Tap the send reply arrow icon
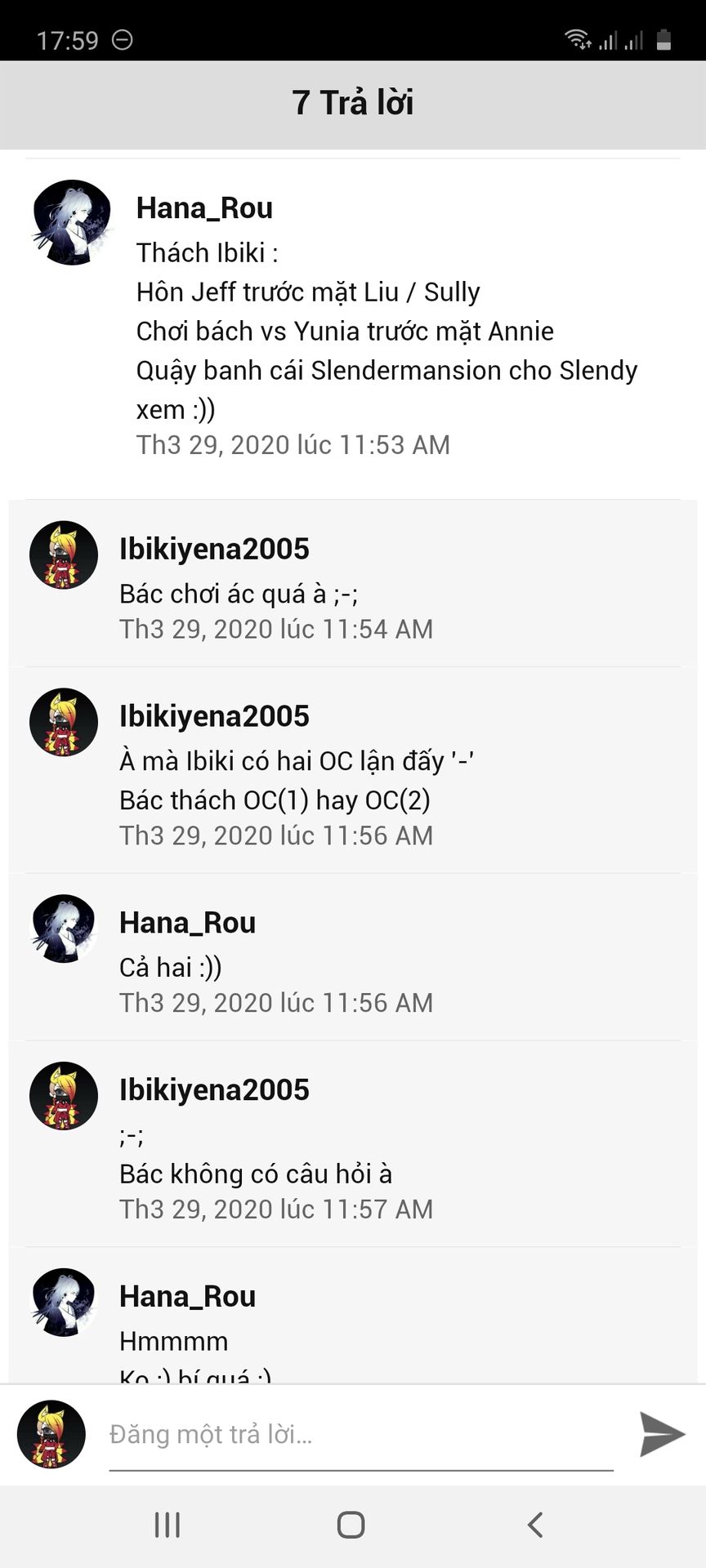 (x=662, y=1435)
